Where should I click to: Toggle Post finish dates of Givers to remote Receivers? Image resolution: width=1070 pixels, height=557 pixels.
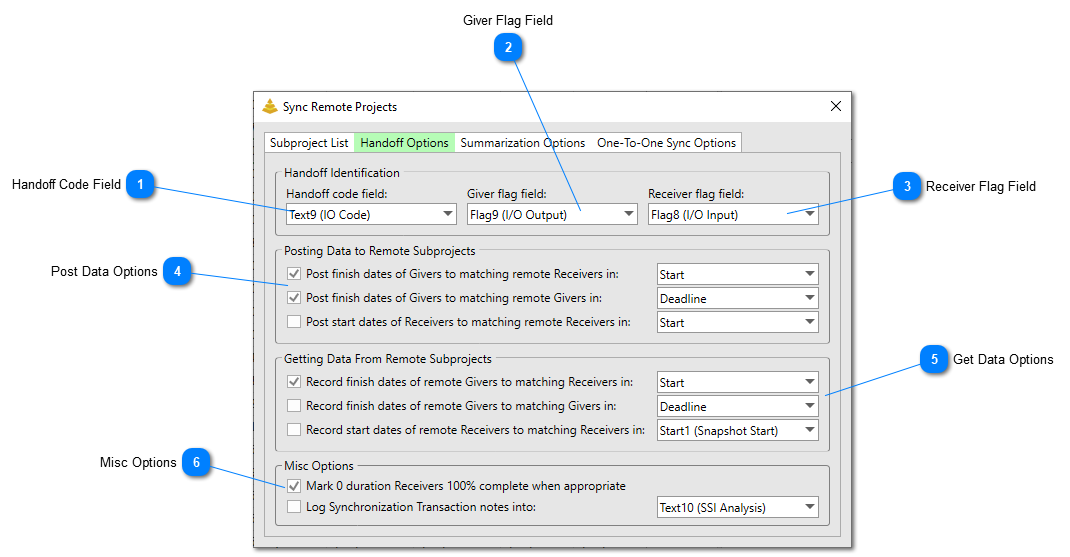click(x=294, y=274)
